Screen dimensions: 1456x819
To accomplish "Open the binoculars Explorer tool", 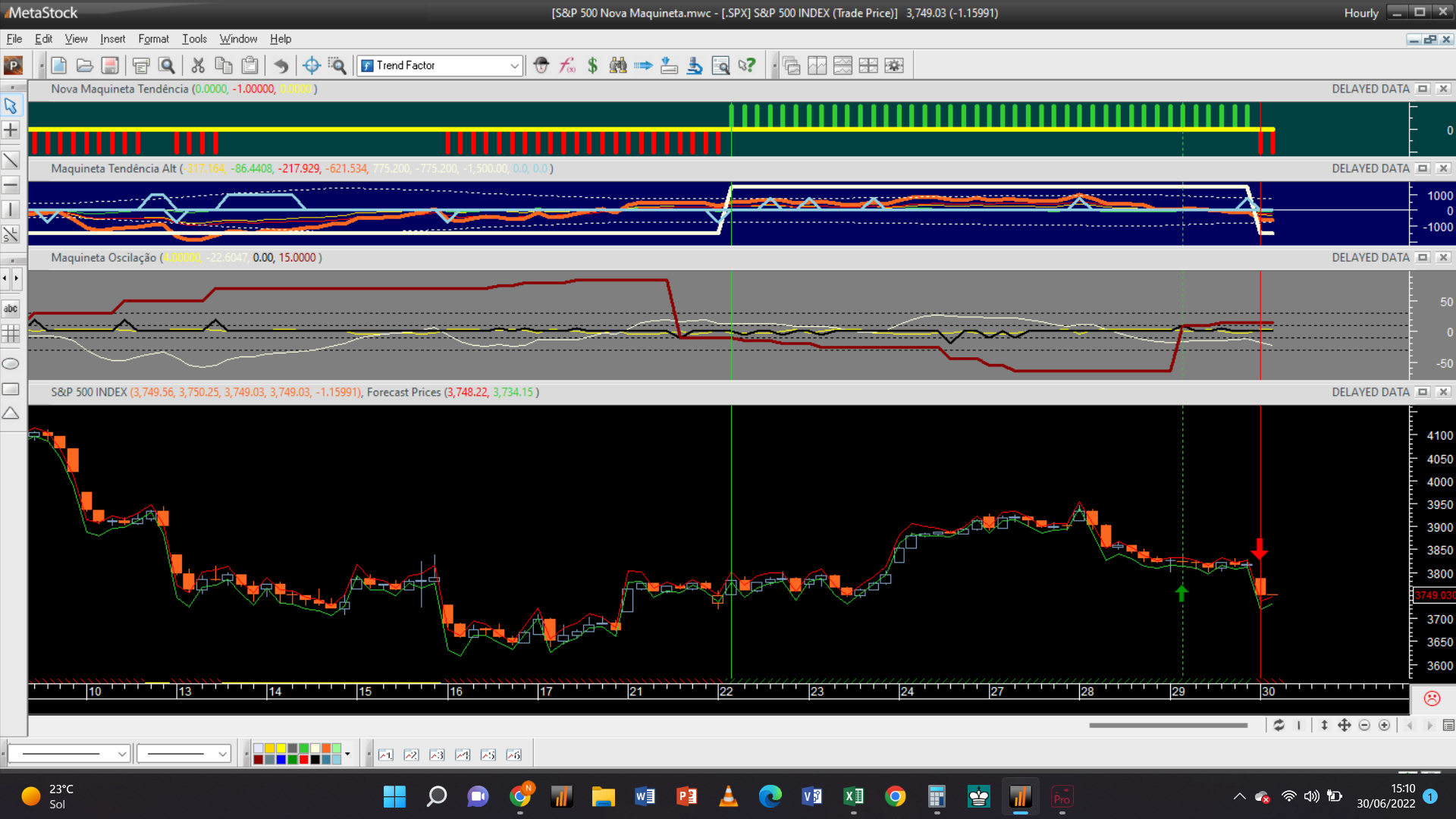I will [x=618, y=66].
